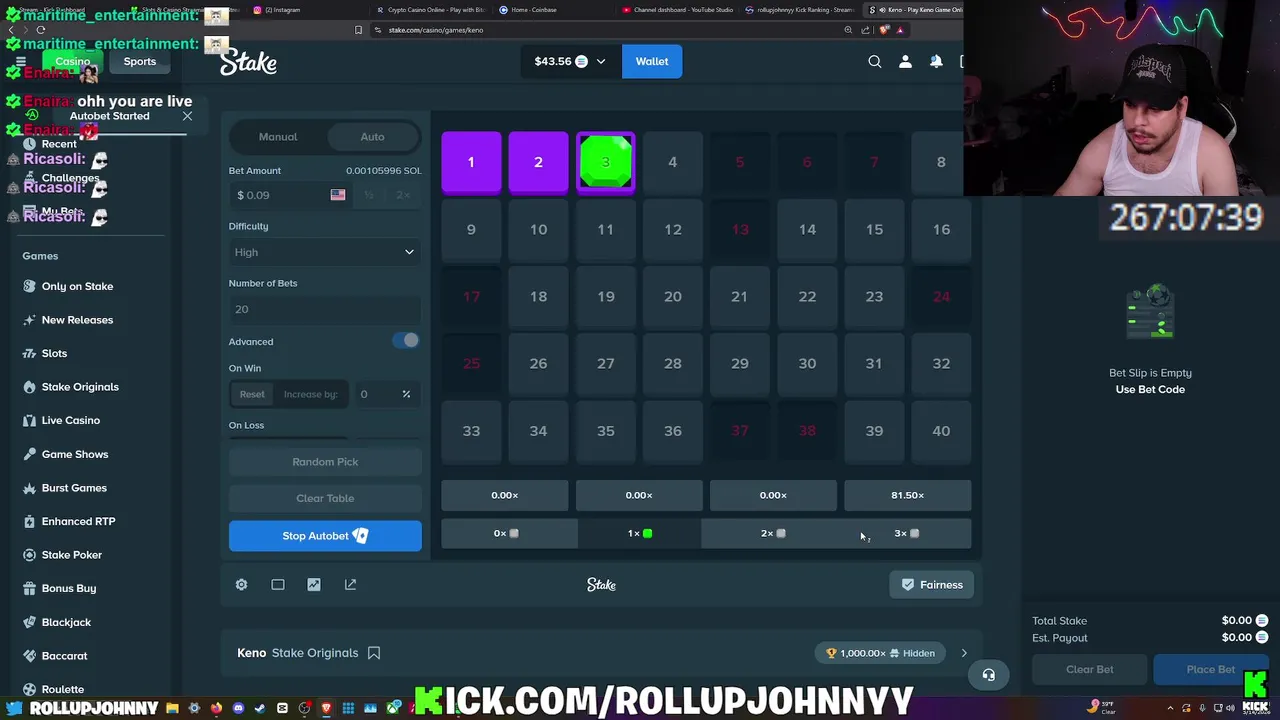Dismiss the Autobet Started notification
The image size is (1280, 720).
click(187, 116)
